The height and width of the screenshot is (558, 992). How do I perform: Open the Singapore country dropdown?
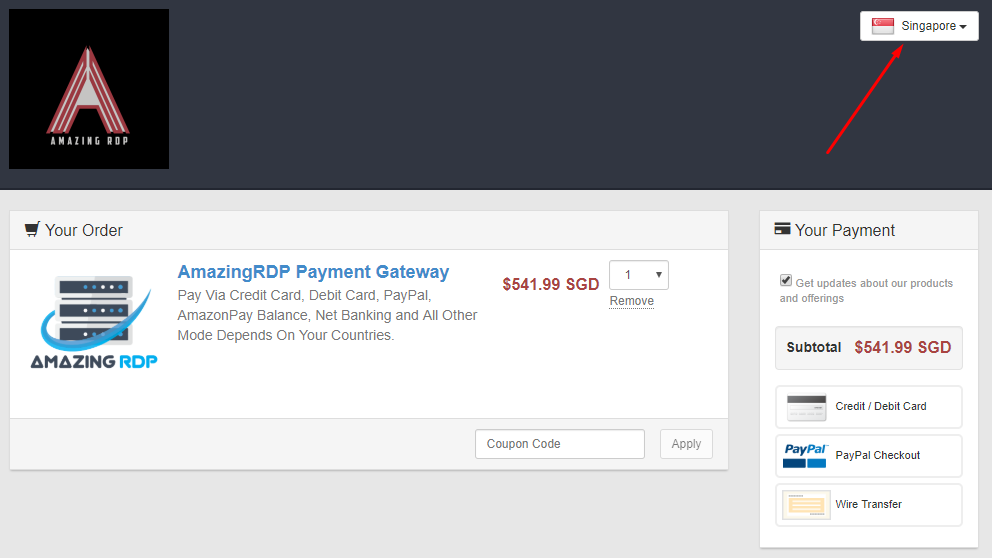point(919,26)
